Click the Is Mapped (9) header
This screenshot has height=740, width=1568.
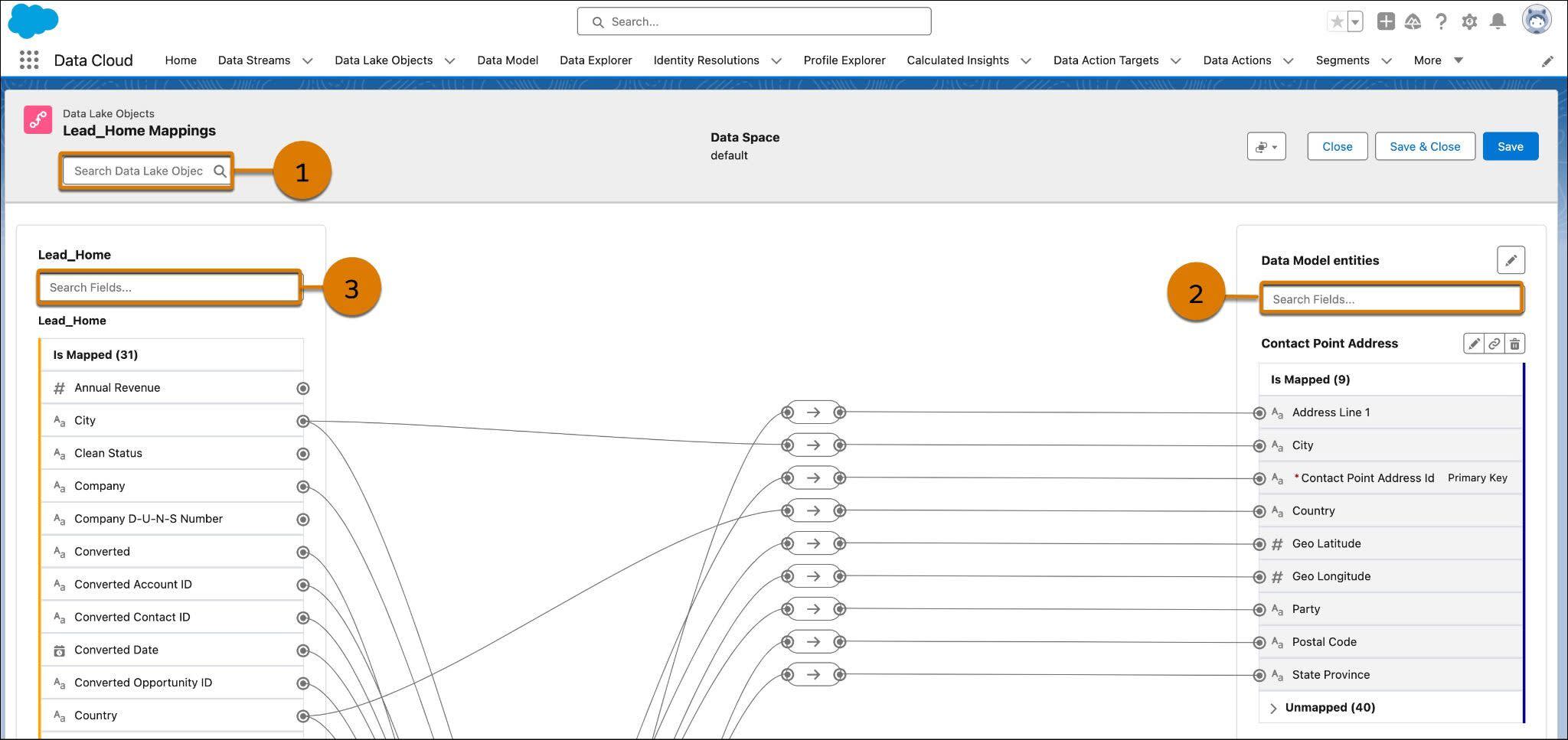1390,380
